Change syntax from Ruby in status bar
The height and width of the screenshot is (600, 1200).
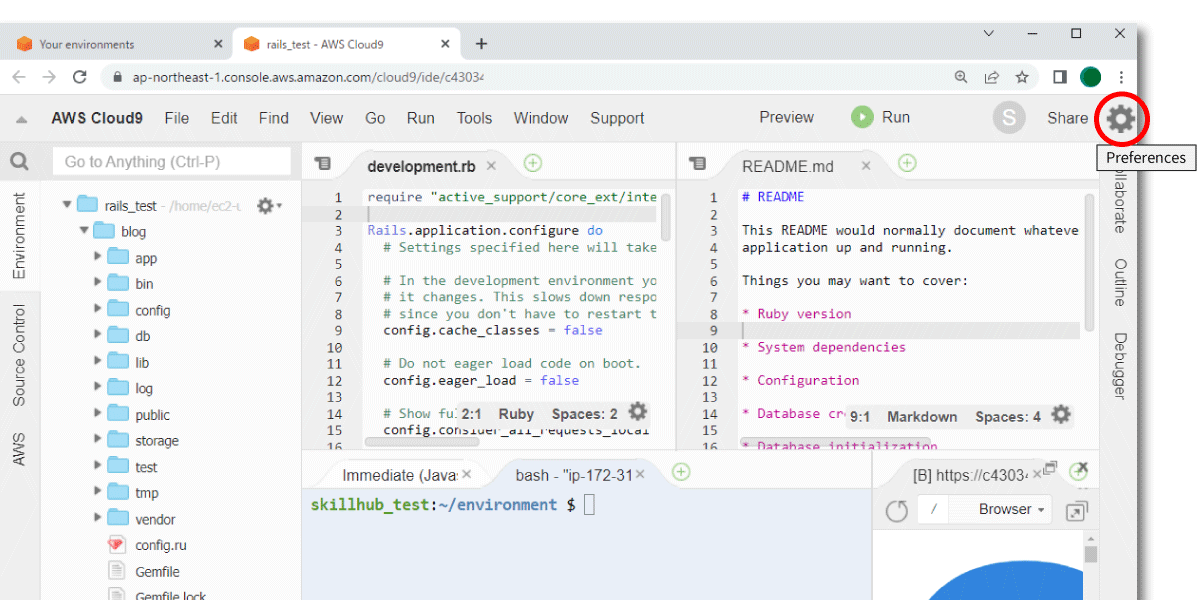[516, 413]
